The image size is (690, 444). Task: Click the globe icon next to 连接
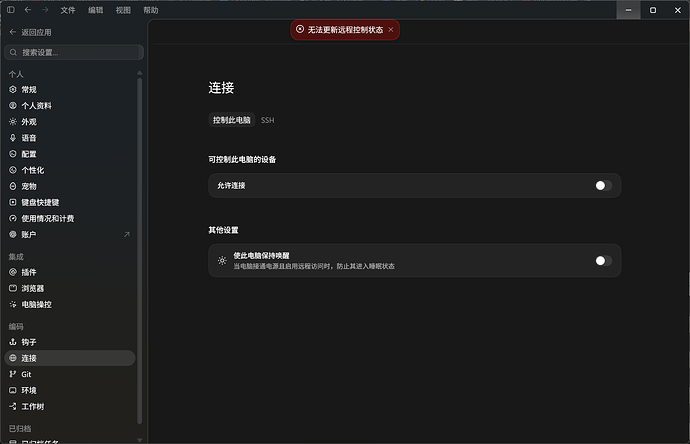point(13,358)
